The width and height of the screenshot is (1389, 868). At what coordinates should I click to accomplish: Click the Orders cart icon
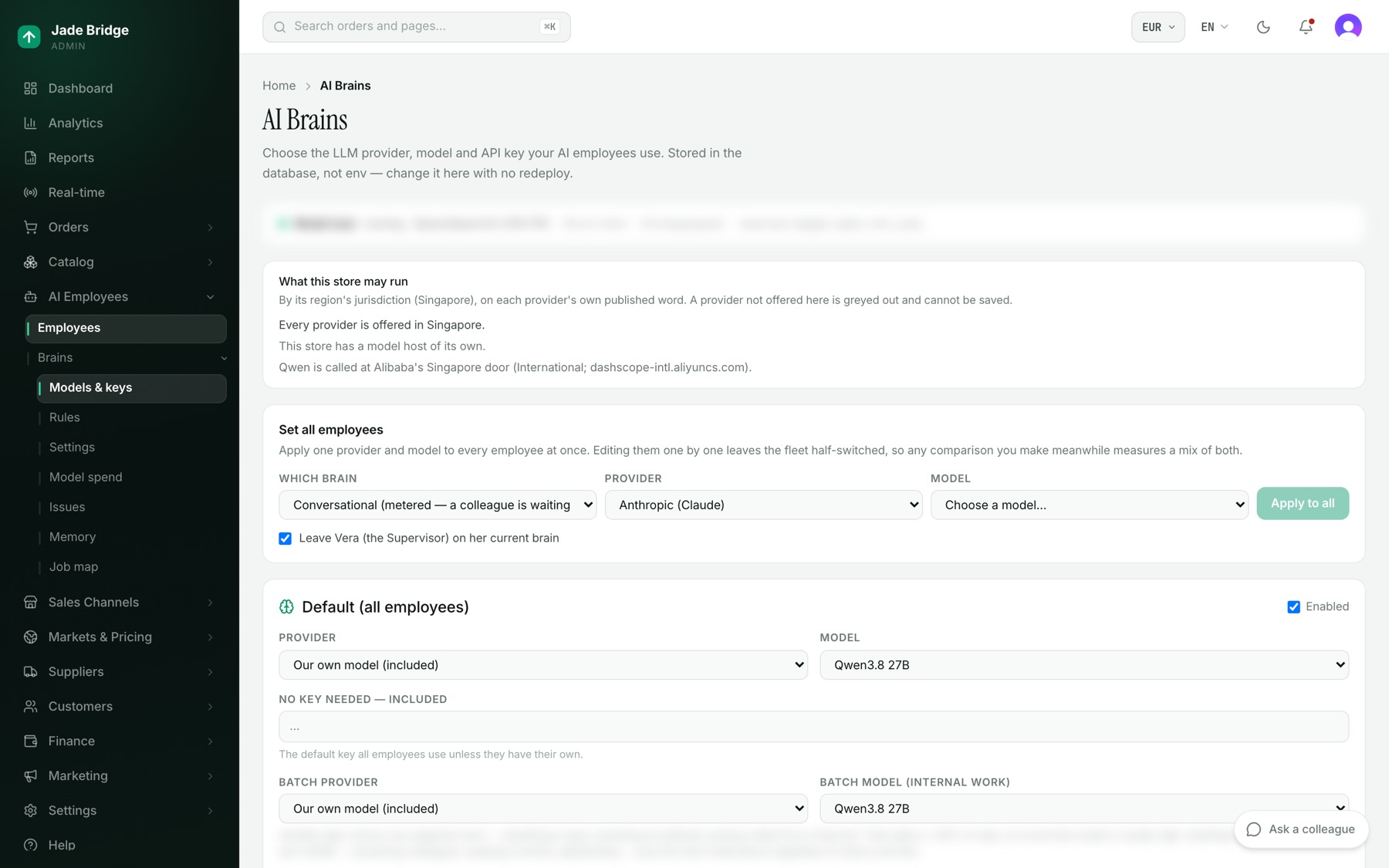pyautogui.click(x=31, y=227)
